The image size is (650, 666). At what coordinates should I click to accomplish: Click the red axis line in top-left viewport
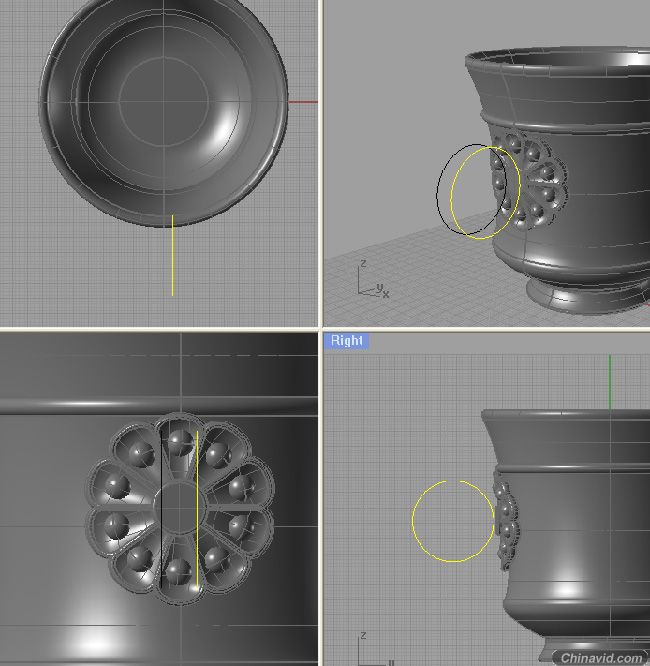(x=303, y=102)
